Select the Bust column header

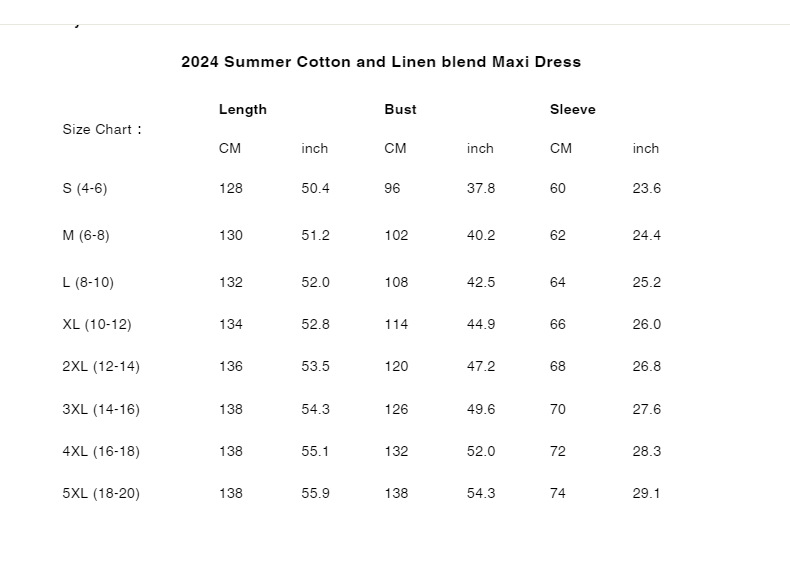tap(400, 109)
